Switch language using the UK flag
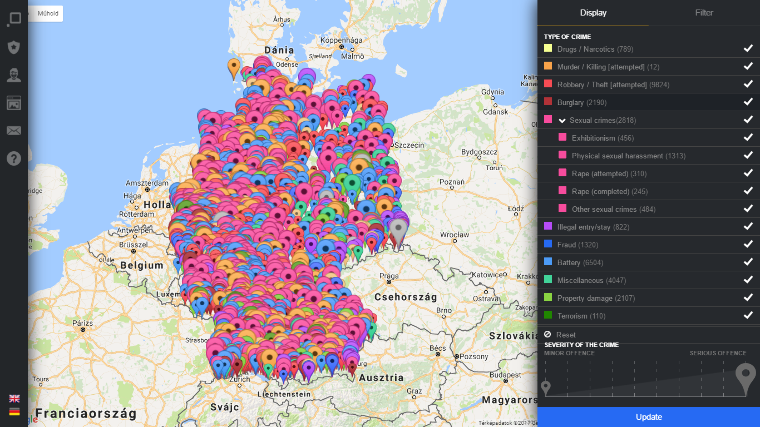760x427 pixels. (14, 398)
